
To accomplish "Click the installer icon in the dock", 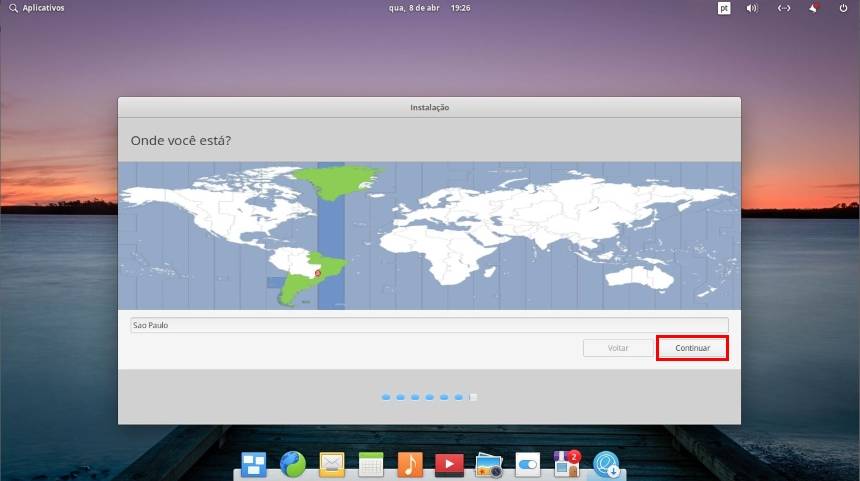I will [606, 463].
